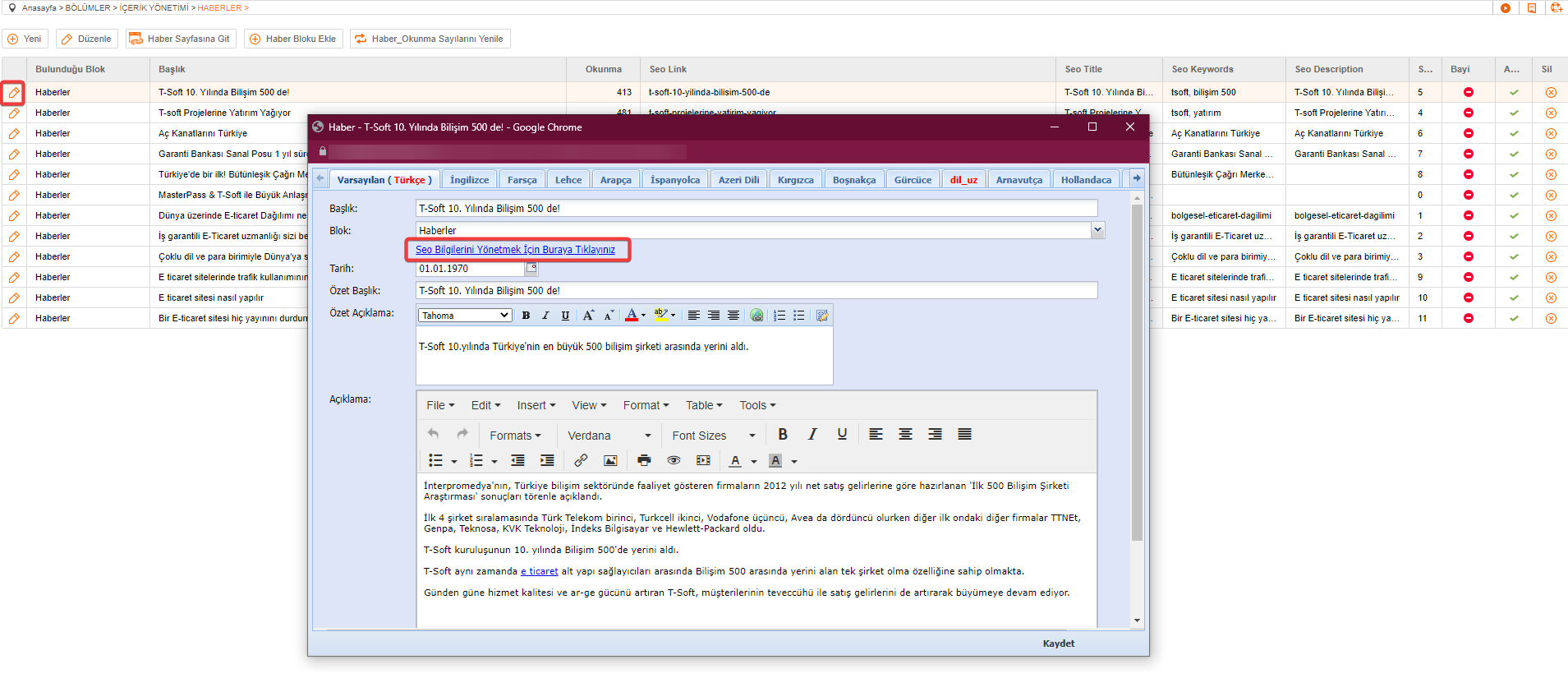This screenshot has width=1568, height=678.
Task: Underline text in the Özet Açıklama editor
Action: coord(565,316)
